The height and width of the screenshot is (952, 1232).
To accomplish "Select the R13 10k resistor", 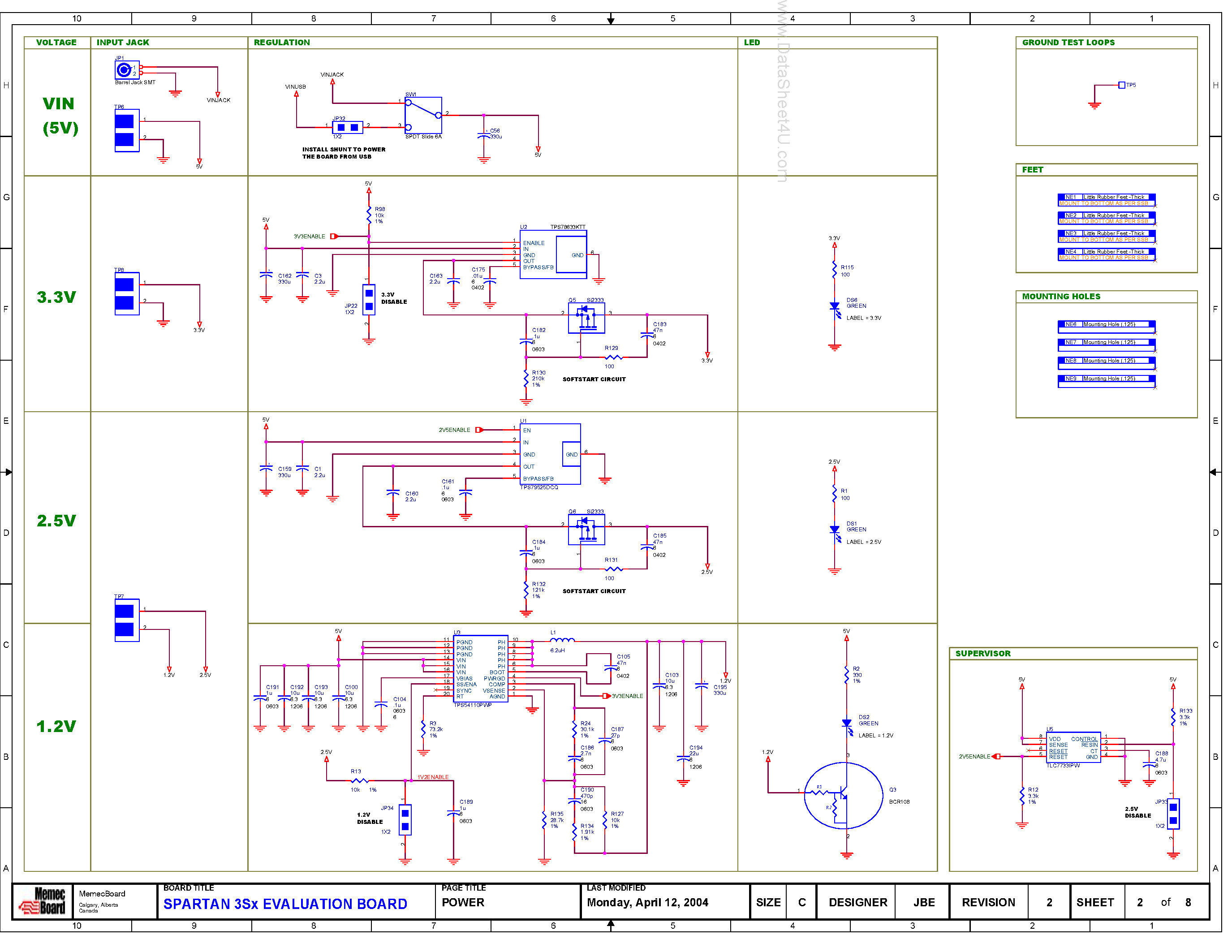I will (x=359, y=780).
